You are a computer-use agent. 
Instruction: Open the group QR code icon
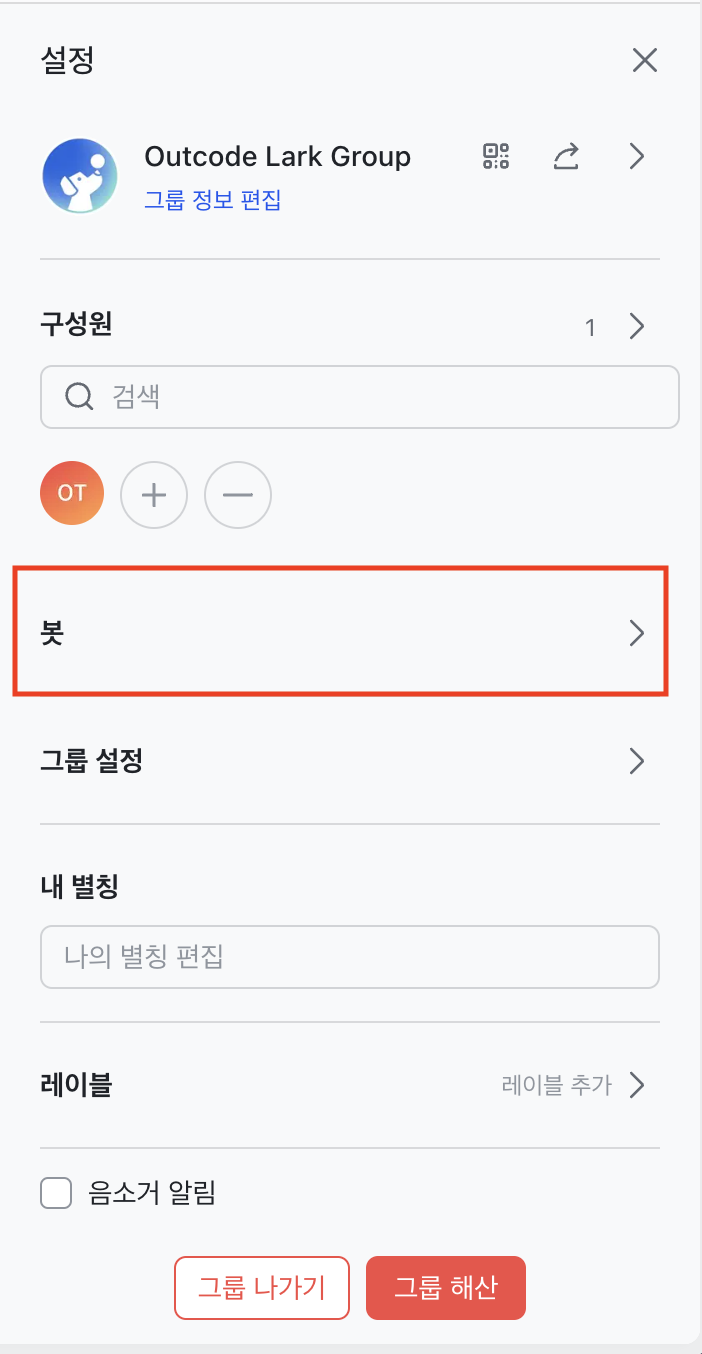(x=496, y=156)
